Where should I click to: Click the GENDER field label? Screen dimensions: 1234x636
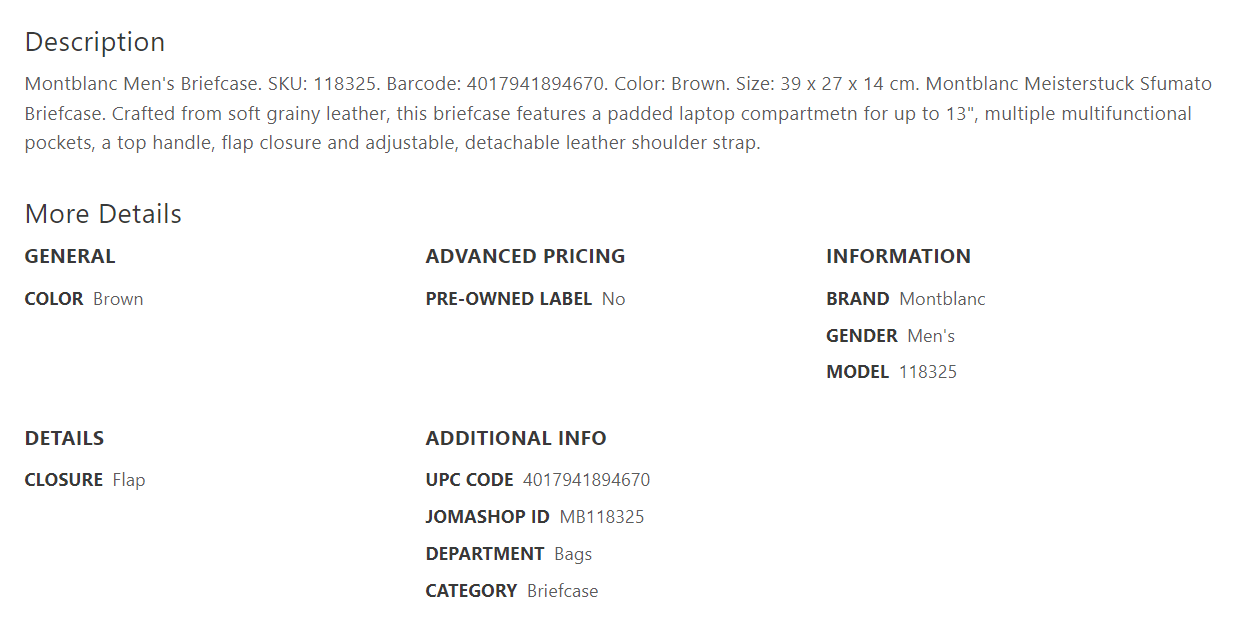click(862, 336)
